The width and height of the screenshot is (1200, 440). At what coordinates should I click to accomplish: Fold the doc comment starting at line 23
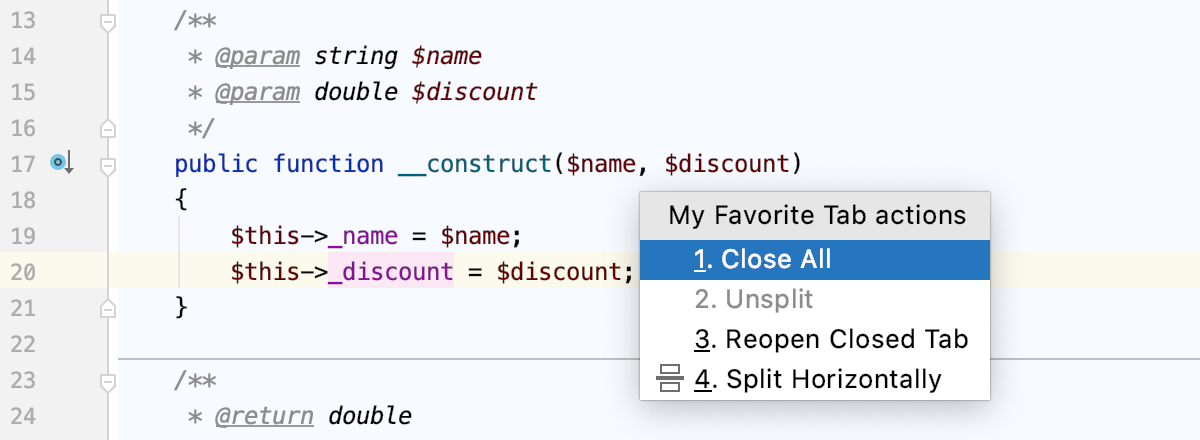[x=108, y=380]
